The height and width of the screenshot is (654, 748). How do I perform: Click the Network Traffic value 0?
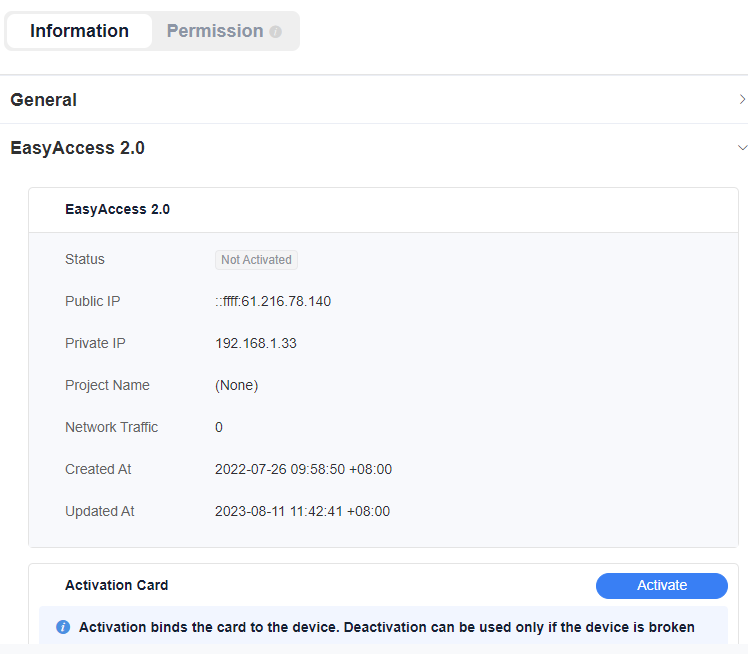pos(219,427)
